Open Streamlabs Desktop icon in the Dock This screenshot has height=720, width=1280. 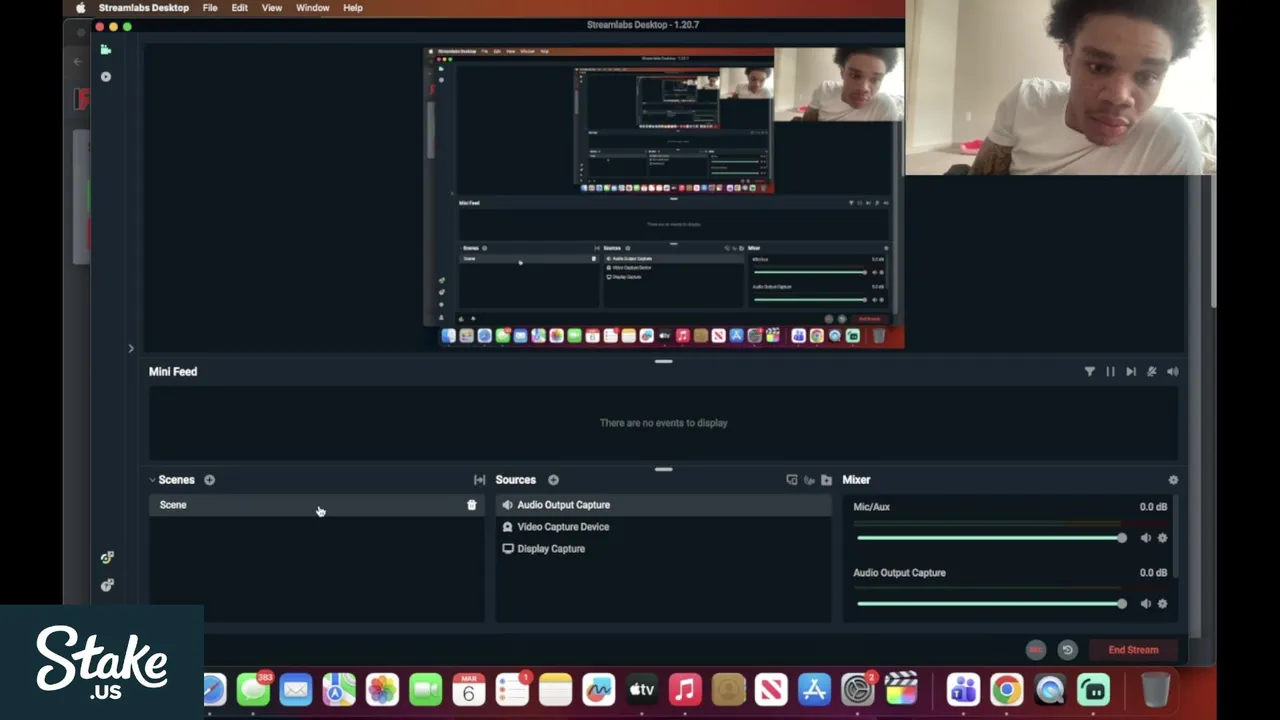pyautogui.click(x=1094, y=689)
